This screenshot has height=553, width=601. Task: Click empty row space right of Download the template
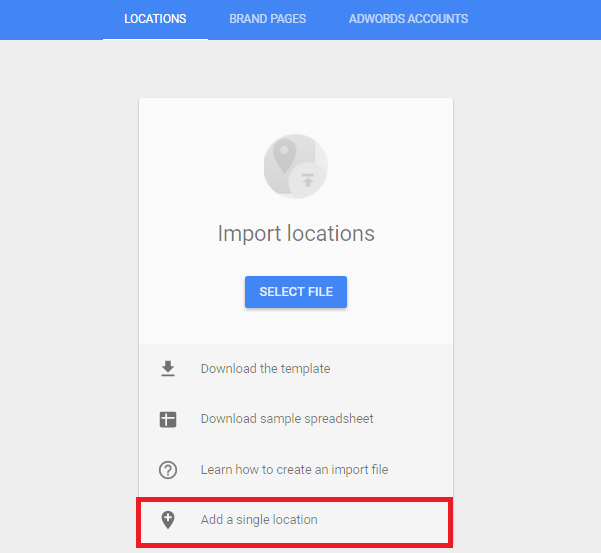pyautogui.click(x=400, y=369)
